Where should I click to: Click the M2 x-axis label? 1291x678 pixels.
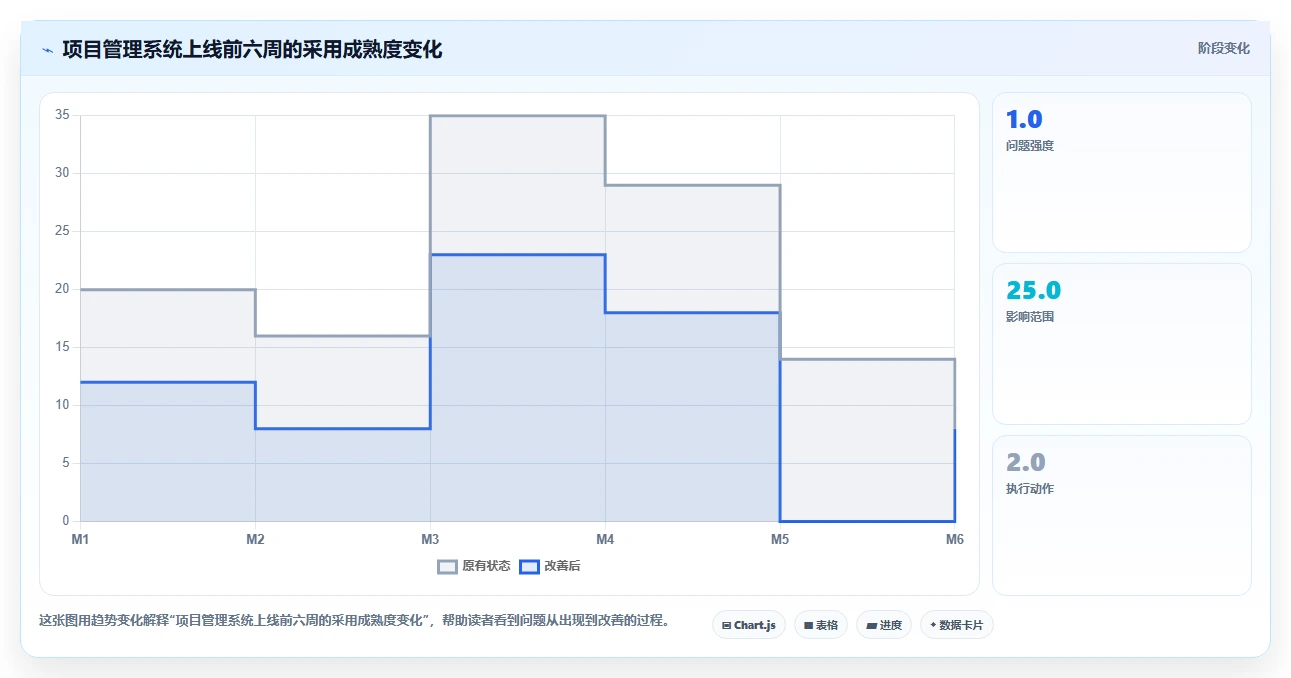[255, 539]
